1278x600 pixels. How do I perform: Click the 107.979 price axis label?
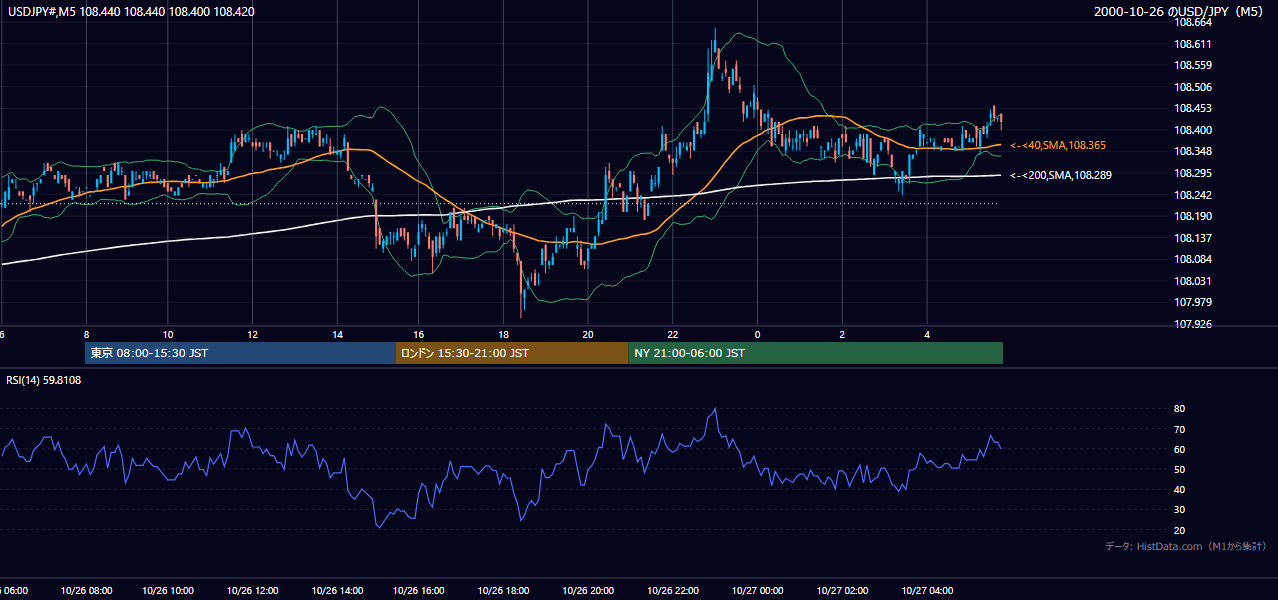tap(1194, 302)
